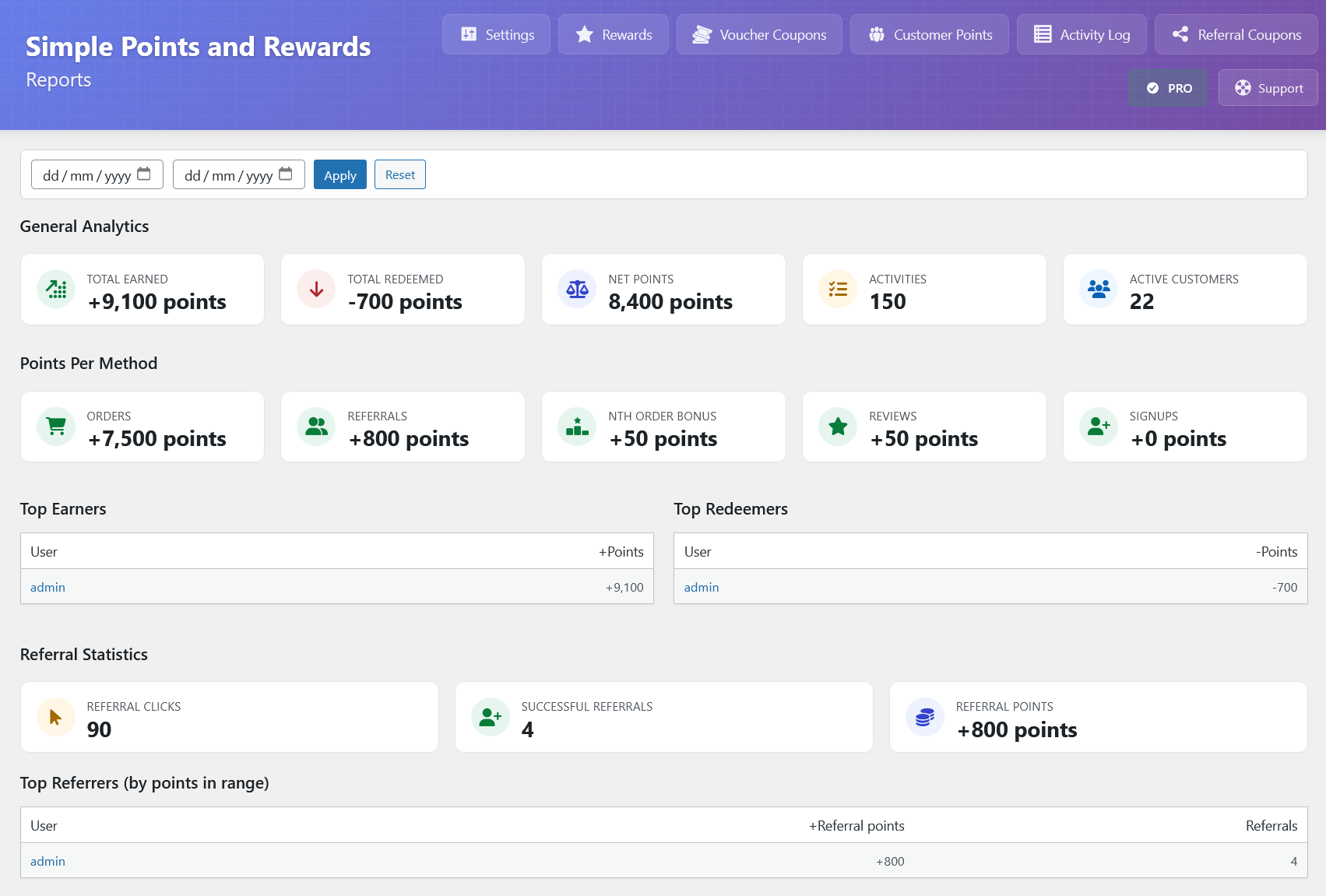Click the Referral Points coins icon
The width and height of the screenshot is (1326, 896).
coord(925,717)
